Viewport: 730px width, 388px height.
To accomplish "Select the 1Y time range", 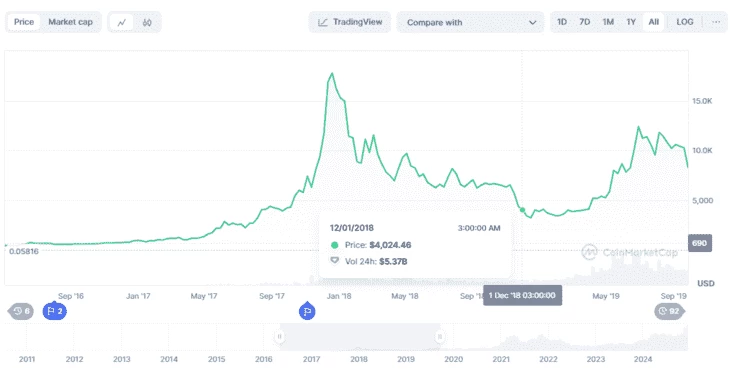I will 631,22.
